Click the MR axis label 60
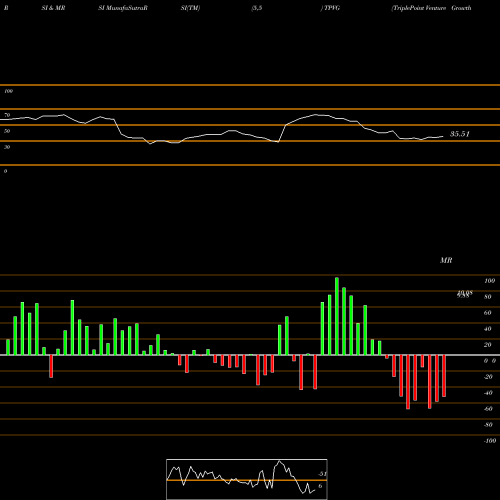Screen dimensions: 500x500 coord(488,313)
